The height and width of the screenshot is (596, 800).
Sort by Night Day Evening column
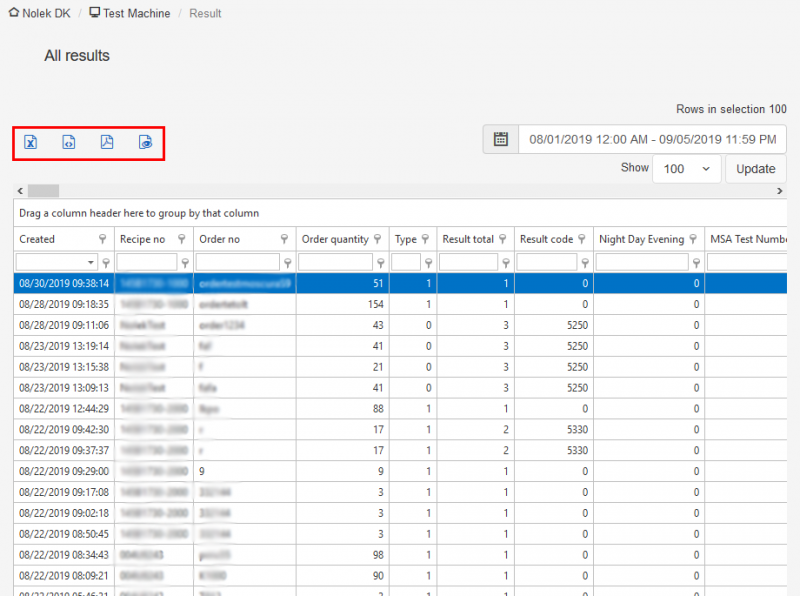pyautogui.click(x=641, y=239)
